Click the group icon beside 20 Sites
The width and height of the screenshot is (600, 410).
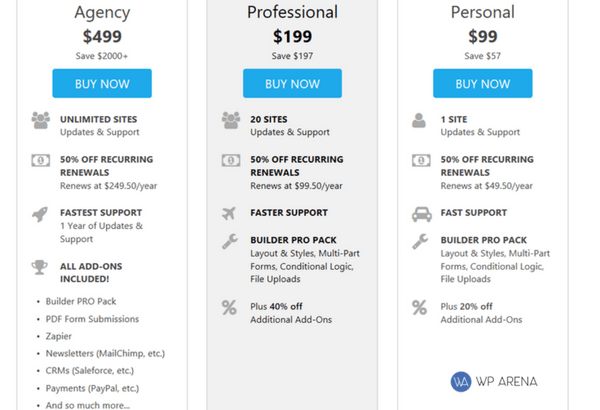[x=231, y=120]
